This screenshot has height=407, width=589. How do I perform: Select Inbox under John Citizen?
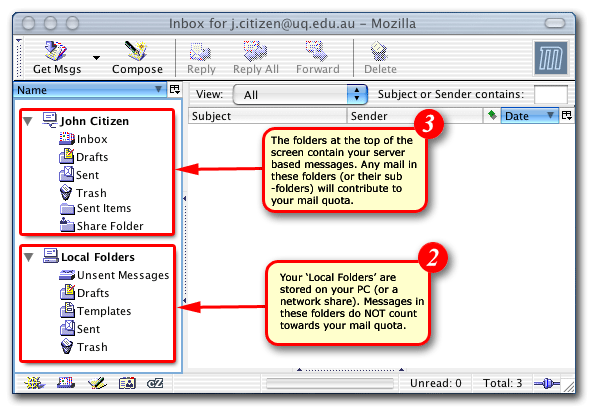coord(83,139)
